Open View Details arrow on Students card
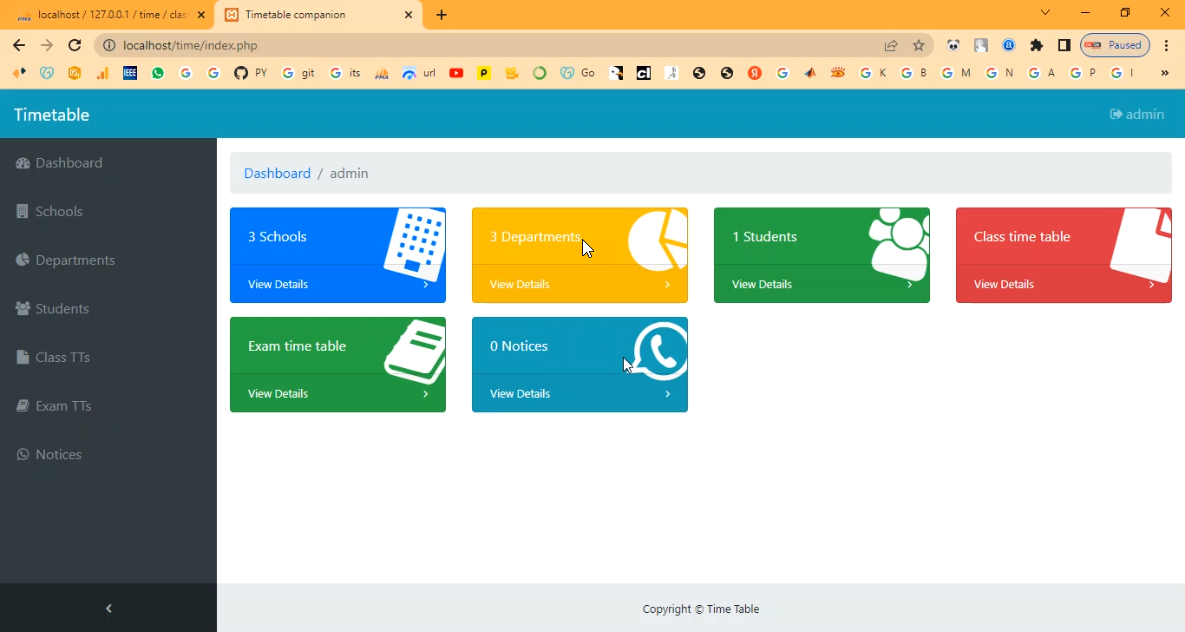Screen dimensions: 1185x632 [909, 285]
